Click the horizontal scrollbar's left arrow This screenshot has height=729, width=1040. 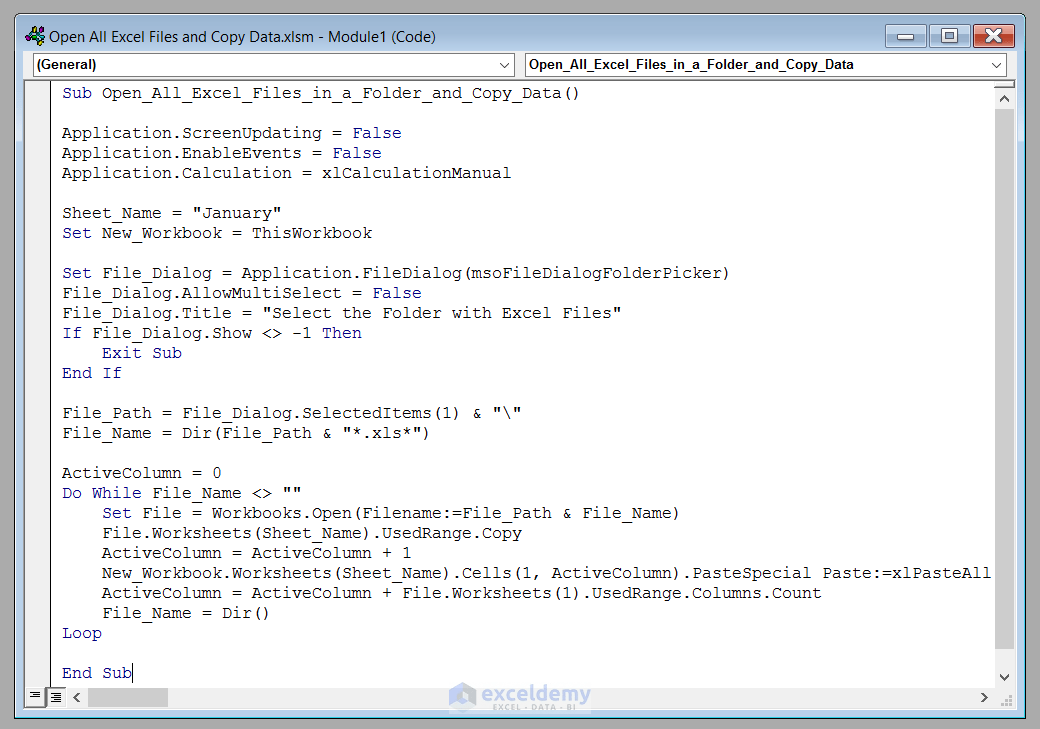77,697
